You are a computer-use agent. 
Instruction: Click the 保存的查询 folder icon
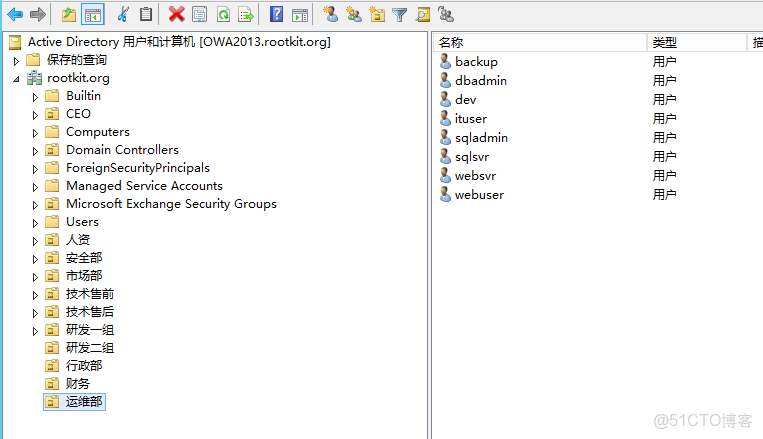tap(33, 60)
